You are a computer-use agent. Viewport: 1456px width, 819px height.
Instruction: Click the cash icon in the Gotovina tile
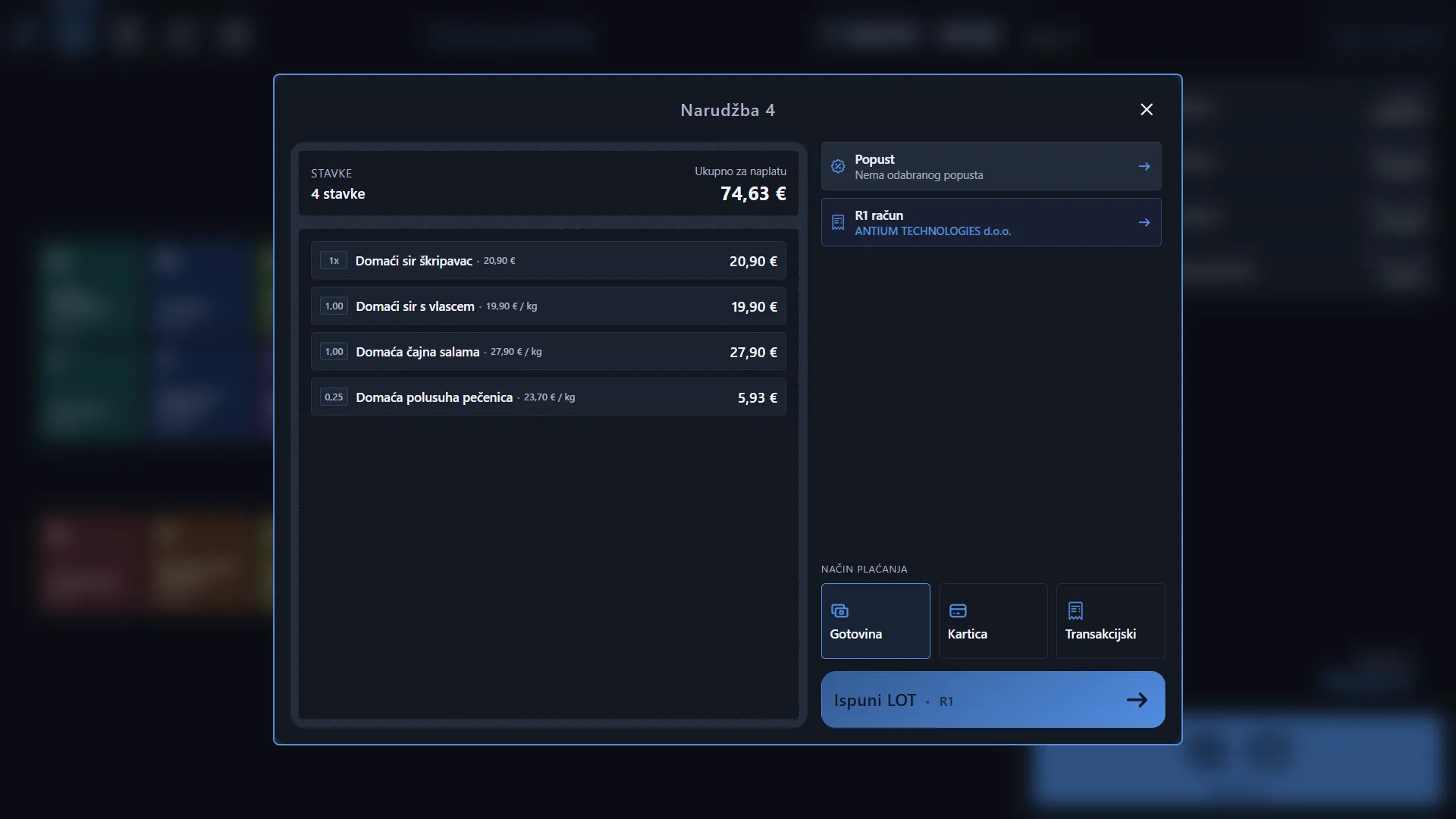click(839, 610)
